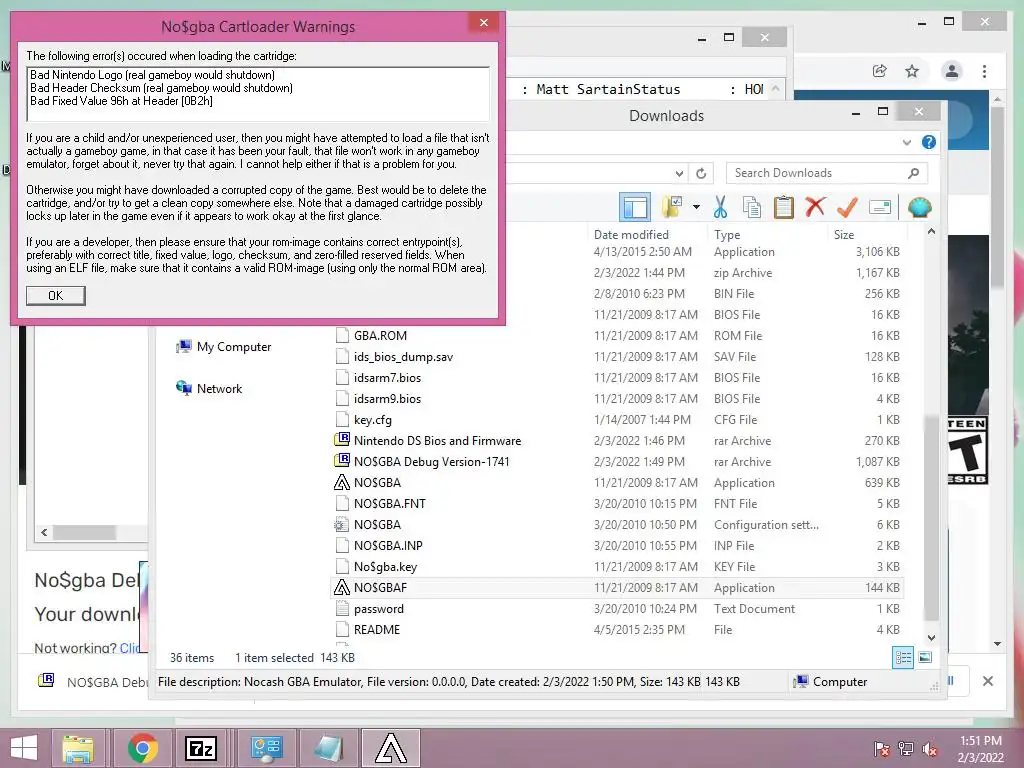This screenshot has height=768, width=1024.
Task: Open Google Chrome from taskbar
Action: (142, 748)
